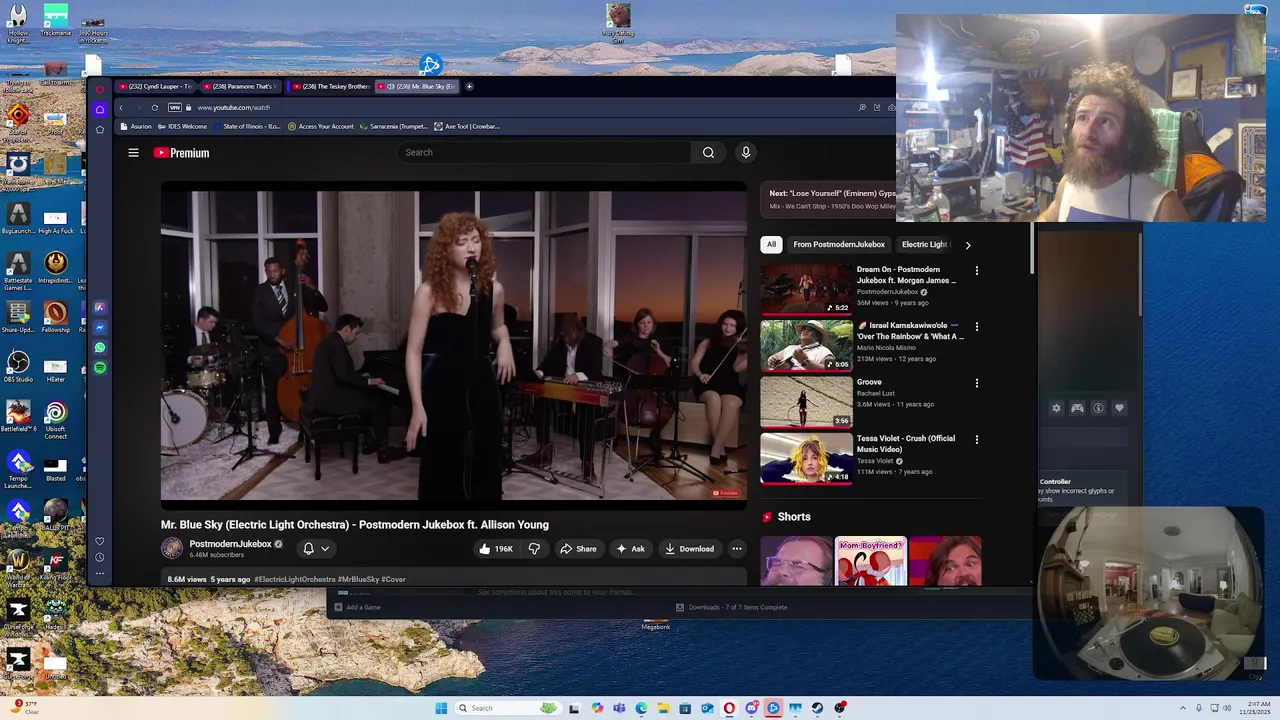Switch to the Cyndi Lauper browser tab
Screen dimensions: 1280x720
[x=154, y=86]
